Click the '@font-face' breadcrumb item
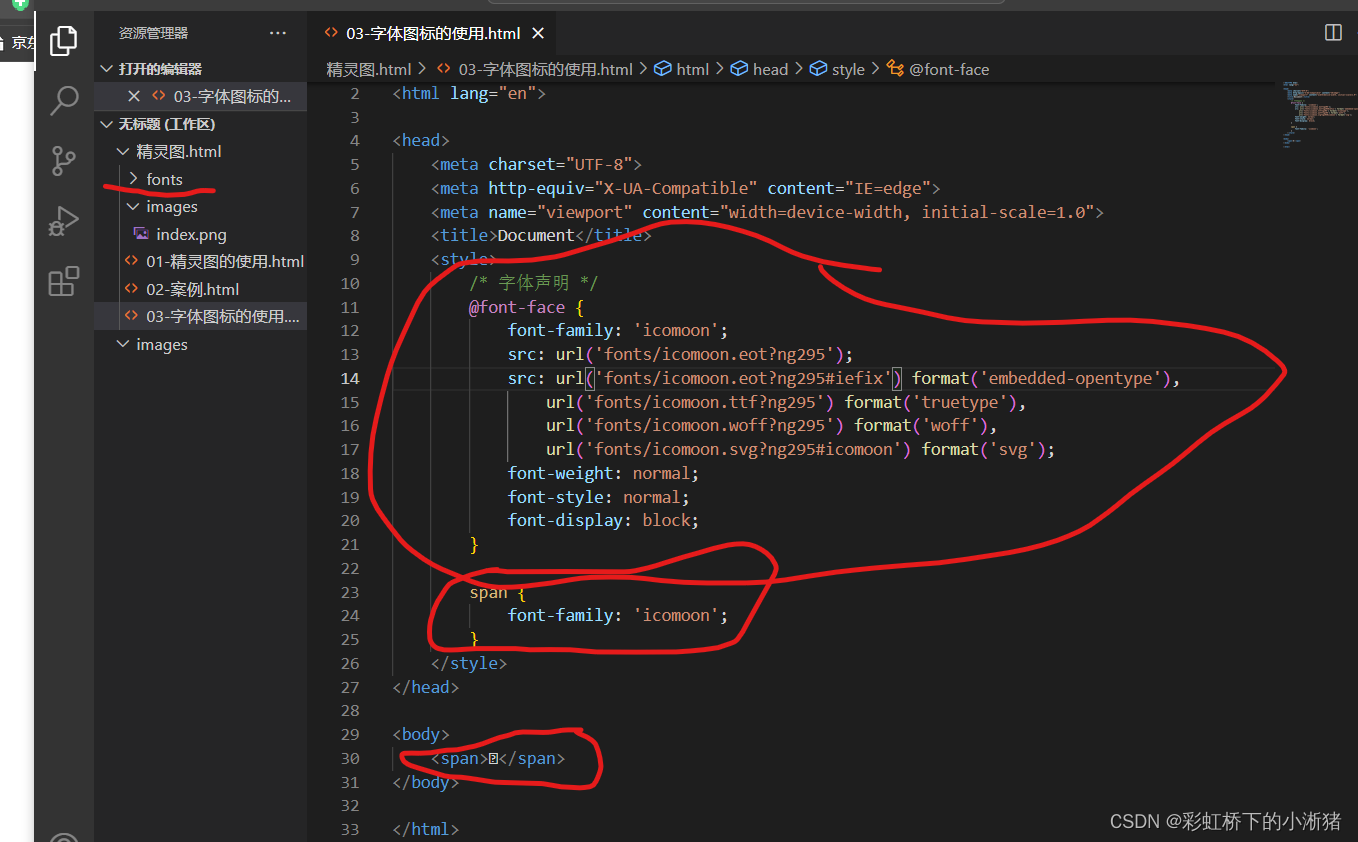This screenshot has width=1358, height=842. point(948,69)
